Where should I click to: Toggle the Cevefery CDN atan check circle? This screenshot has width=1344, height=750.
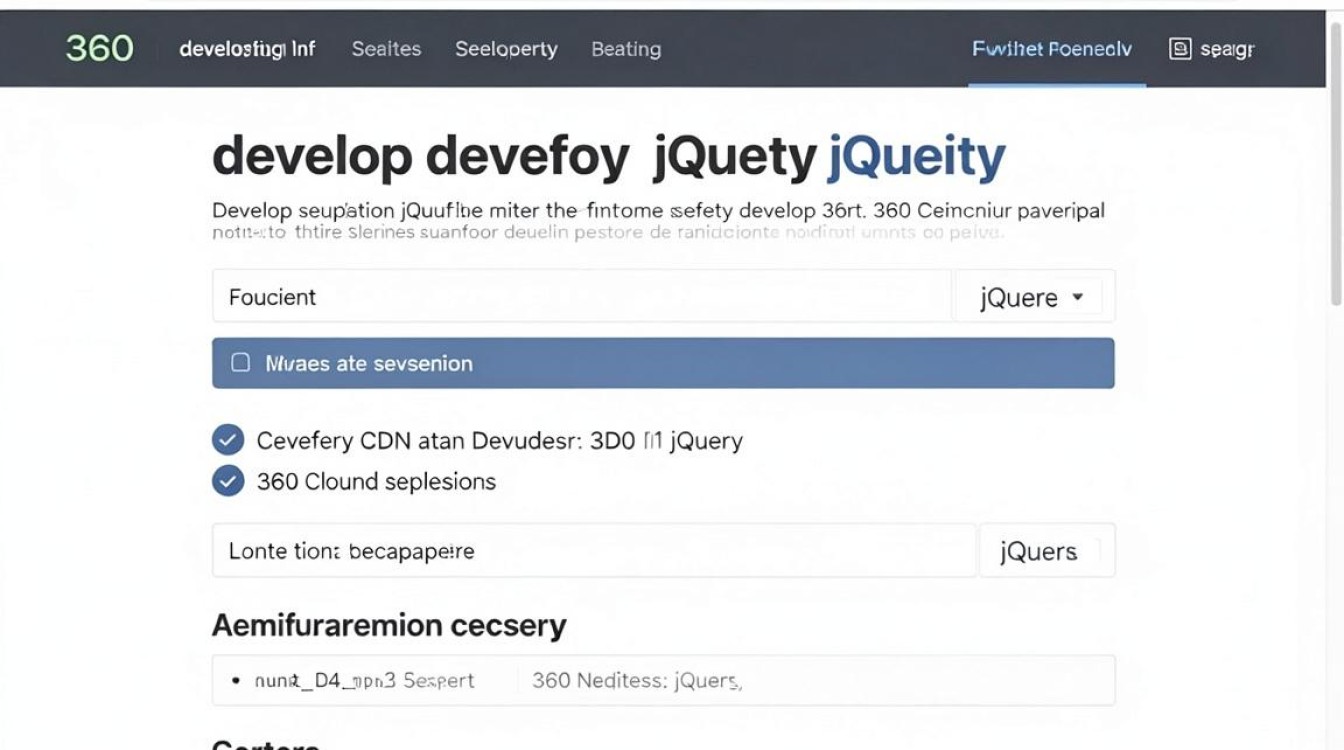(x=228, y=440)
